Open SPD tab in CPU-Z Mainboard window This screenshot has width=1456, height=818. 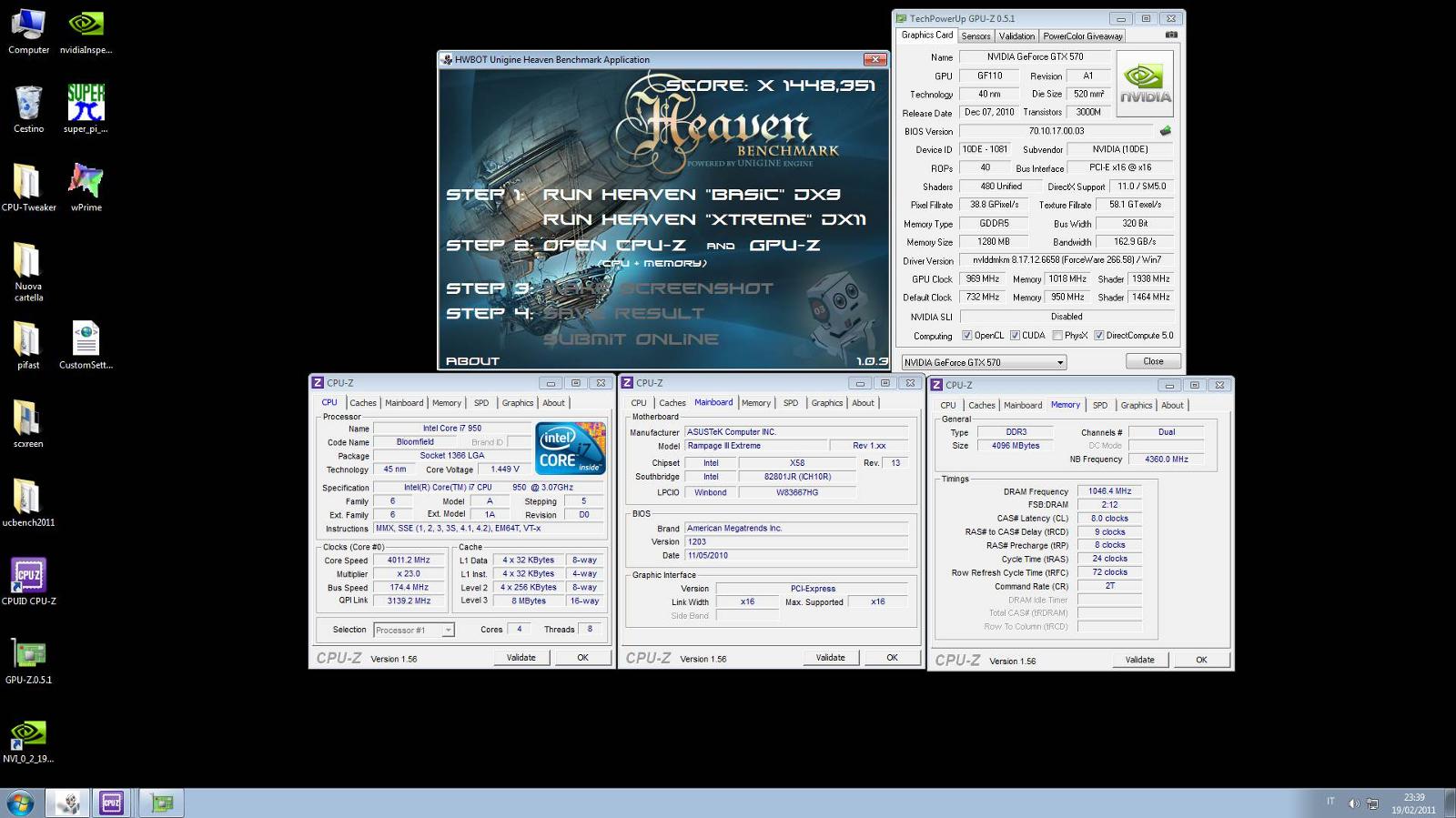coord(791,403)
